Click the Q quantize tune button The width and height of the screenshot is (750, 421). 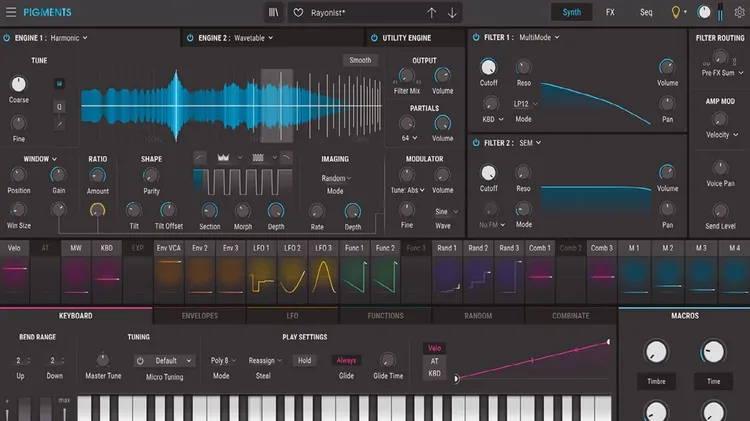click(59, 107)
